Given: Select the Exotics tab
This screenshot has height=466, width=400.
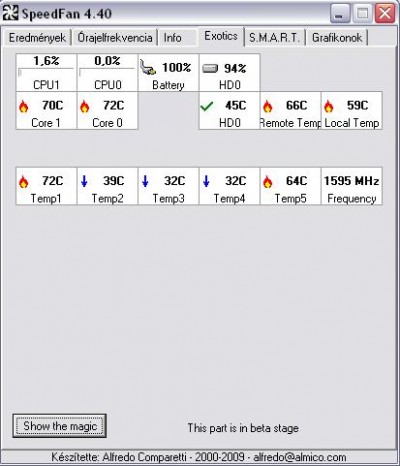Looking at the screenshot, I should pyautogui.click(x=221, y=36).
